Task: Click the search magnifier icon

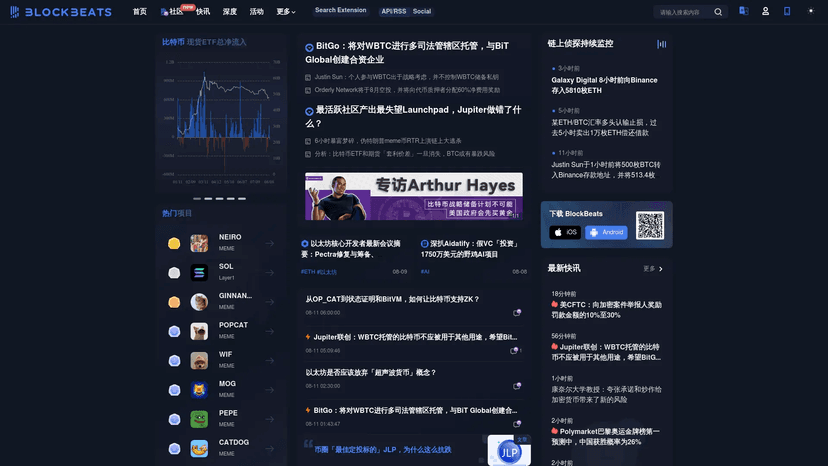Action: [x=718, y=12]
